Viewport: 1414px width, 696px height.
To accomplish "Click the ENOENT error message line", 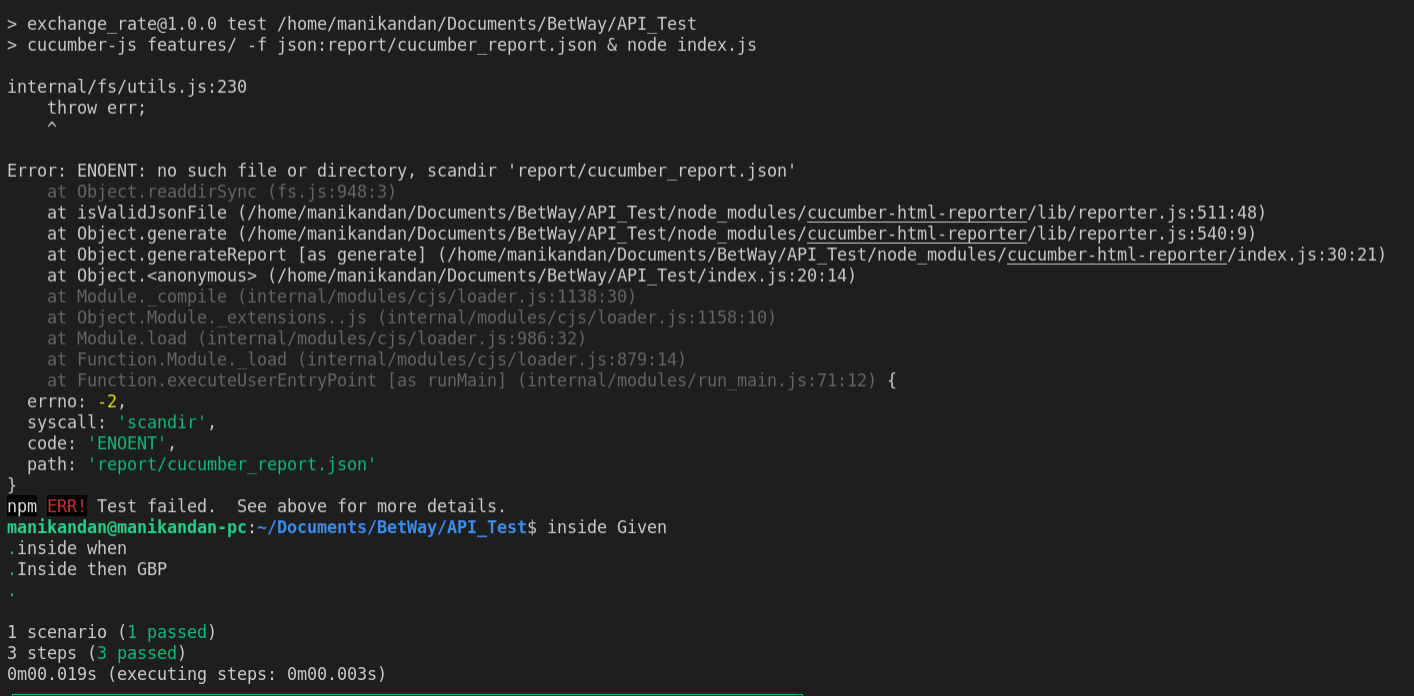I will point(400,170).
